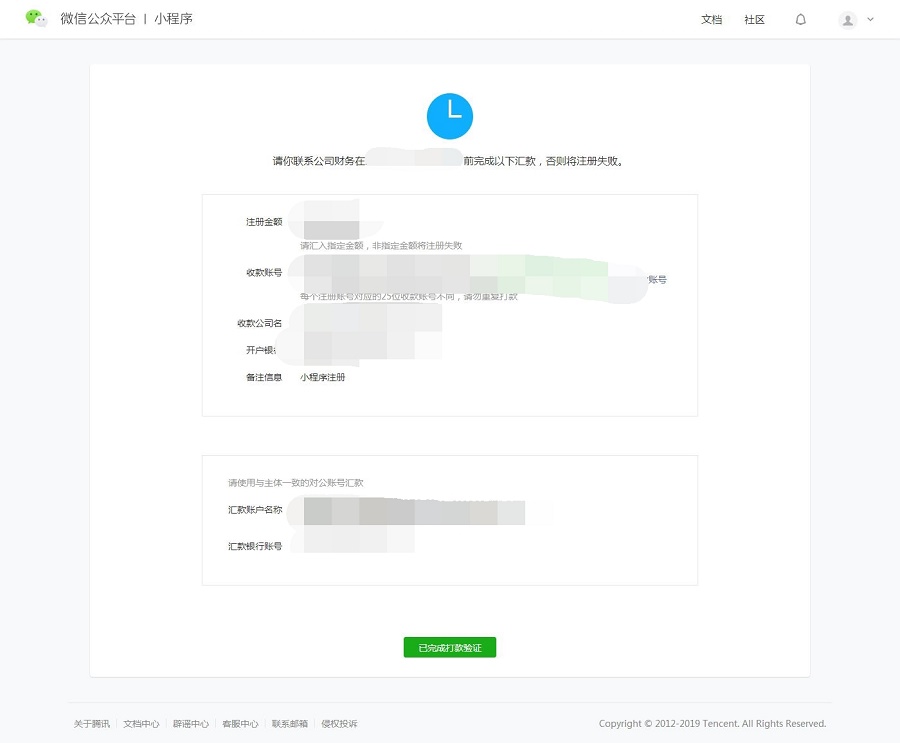Open the 文档中心 footer link
This screenshot has width=900, height=743.
[x=141, y=724]
